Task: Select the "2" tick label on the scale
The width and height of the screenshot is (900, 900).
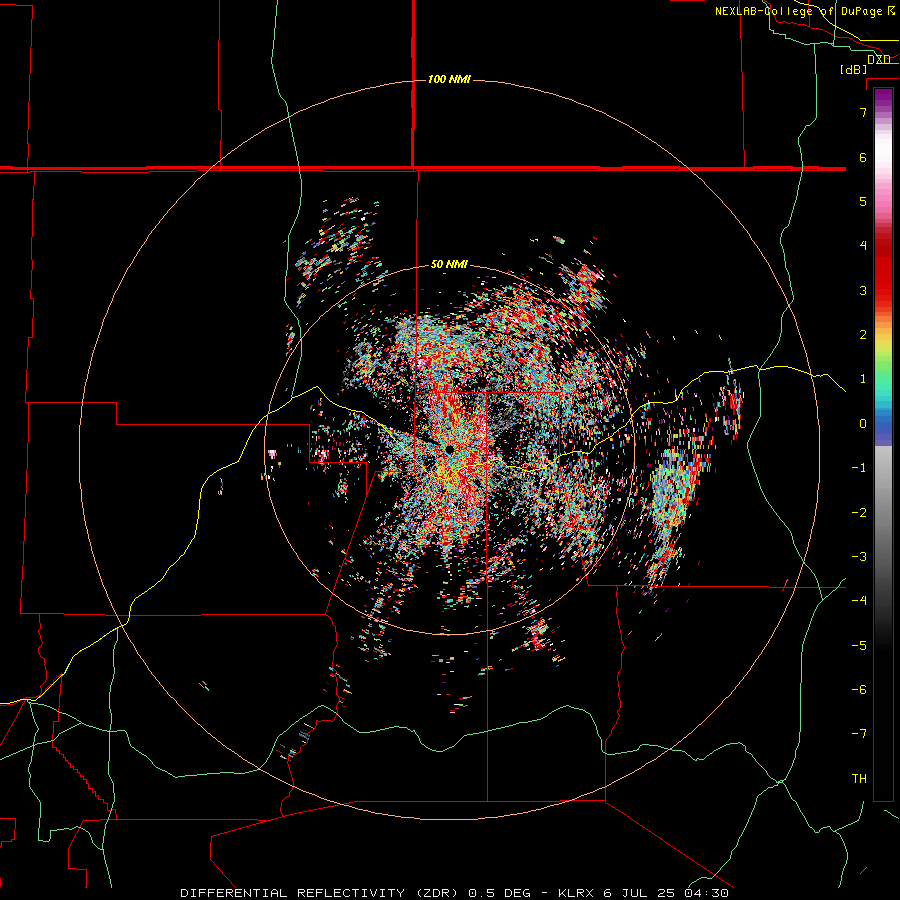Action: pos(863,335)
